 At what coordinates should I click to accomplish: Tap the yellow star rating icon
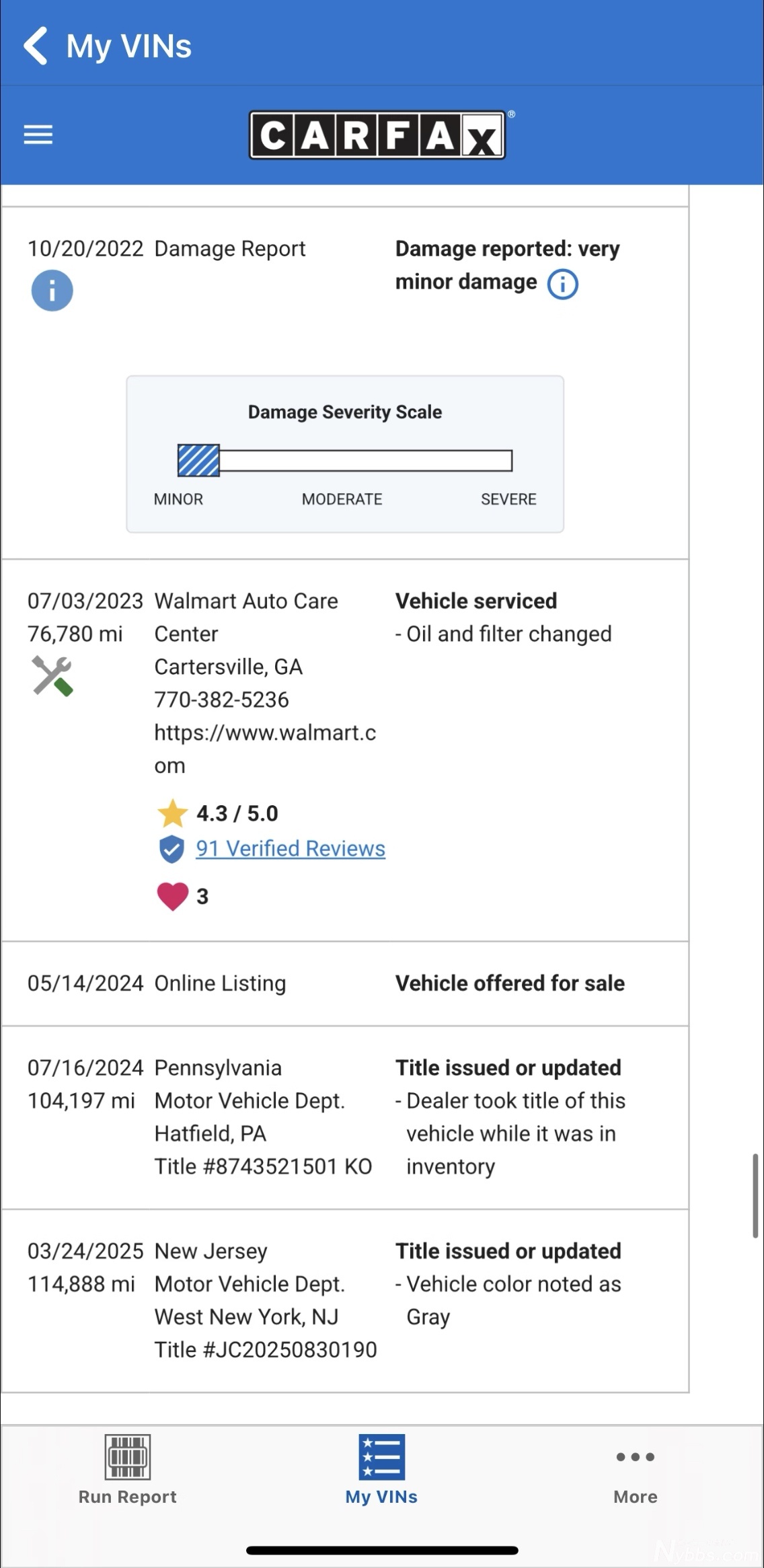pos(172,813)
